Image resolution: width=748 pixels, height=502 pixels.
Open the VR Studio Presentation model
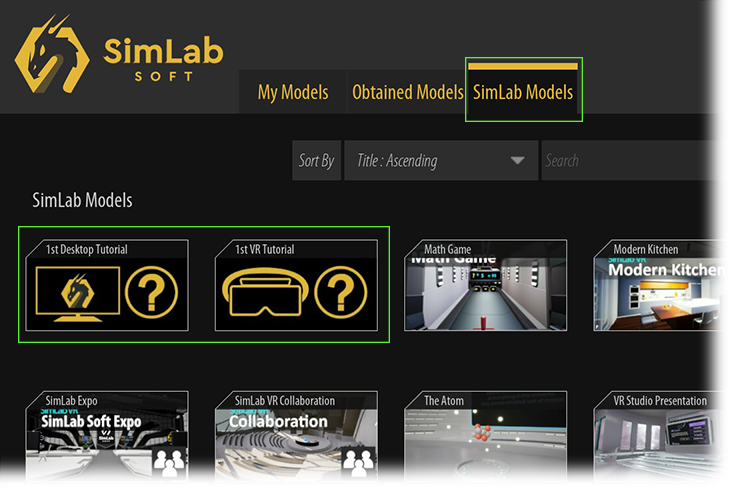[658, 435]
